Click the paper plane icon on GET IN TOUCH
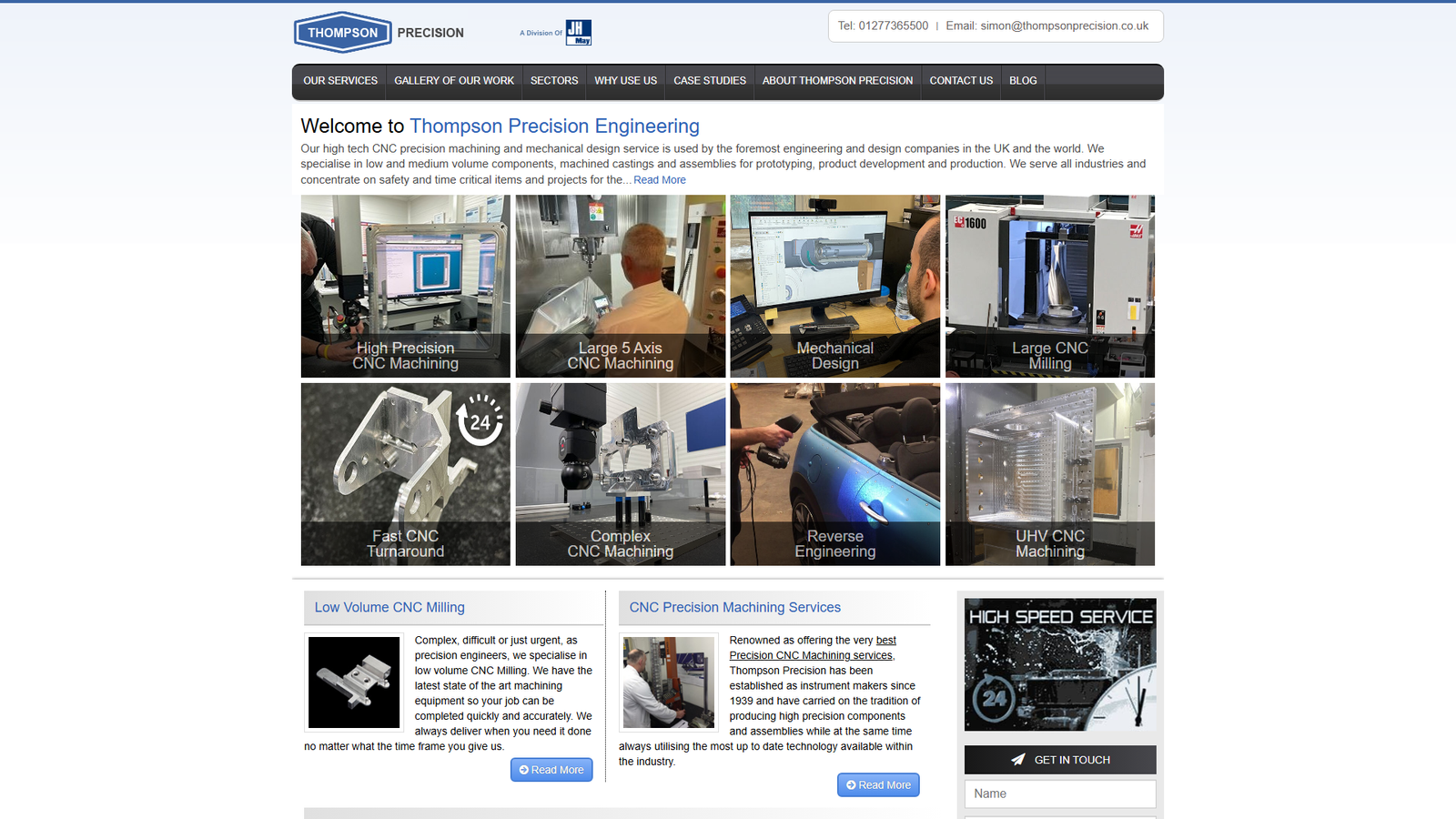Viewport: 1456px width, 819px height. coord(1016,760)
